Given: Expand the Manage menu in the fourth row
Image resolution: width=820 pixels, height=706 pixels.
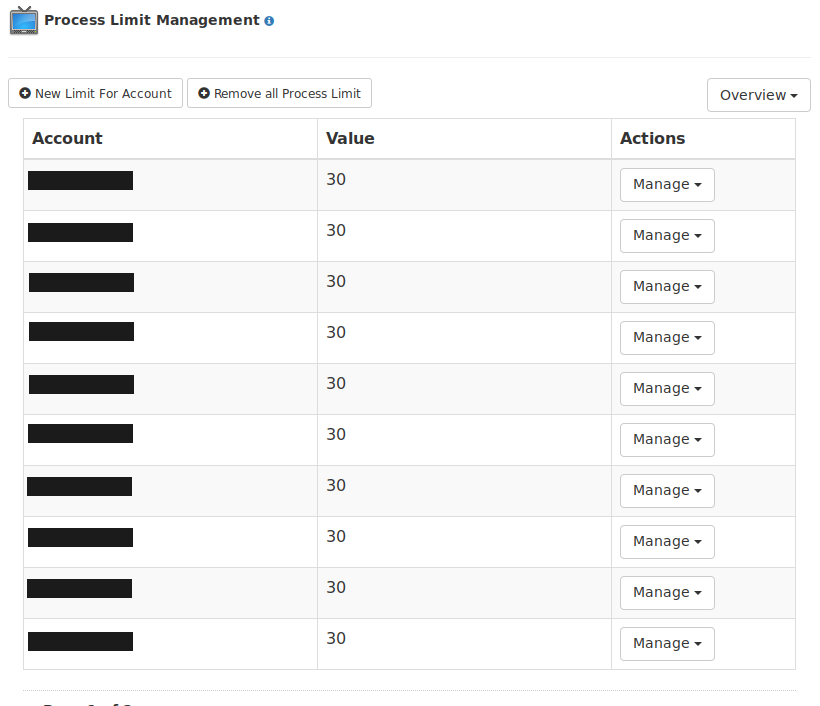Looking at the screenshot, I should pyautogui.click(x=667, y=338).
